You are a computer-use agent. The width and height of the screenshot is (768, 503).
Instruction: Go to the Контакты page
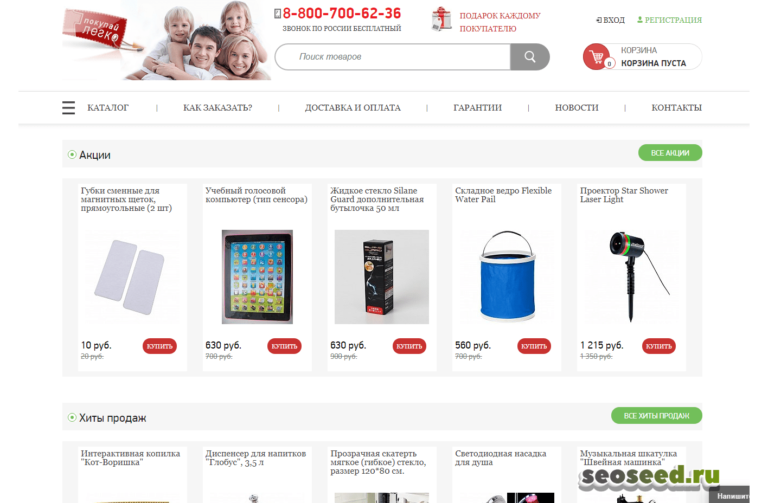point(676,108)
